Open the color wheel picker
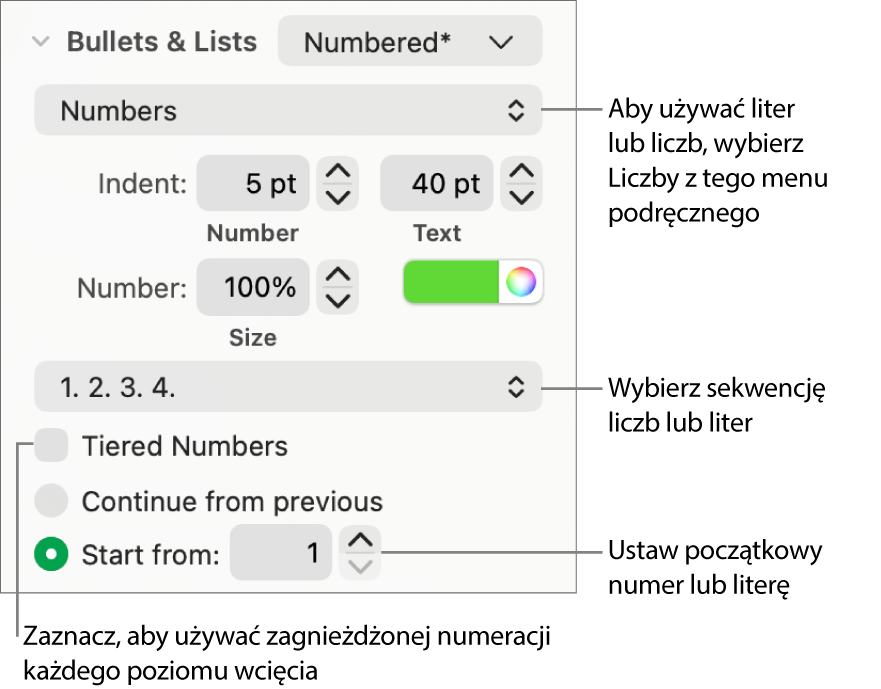The height and width of the screenshot is (689, 881). [521, 283]
